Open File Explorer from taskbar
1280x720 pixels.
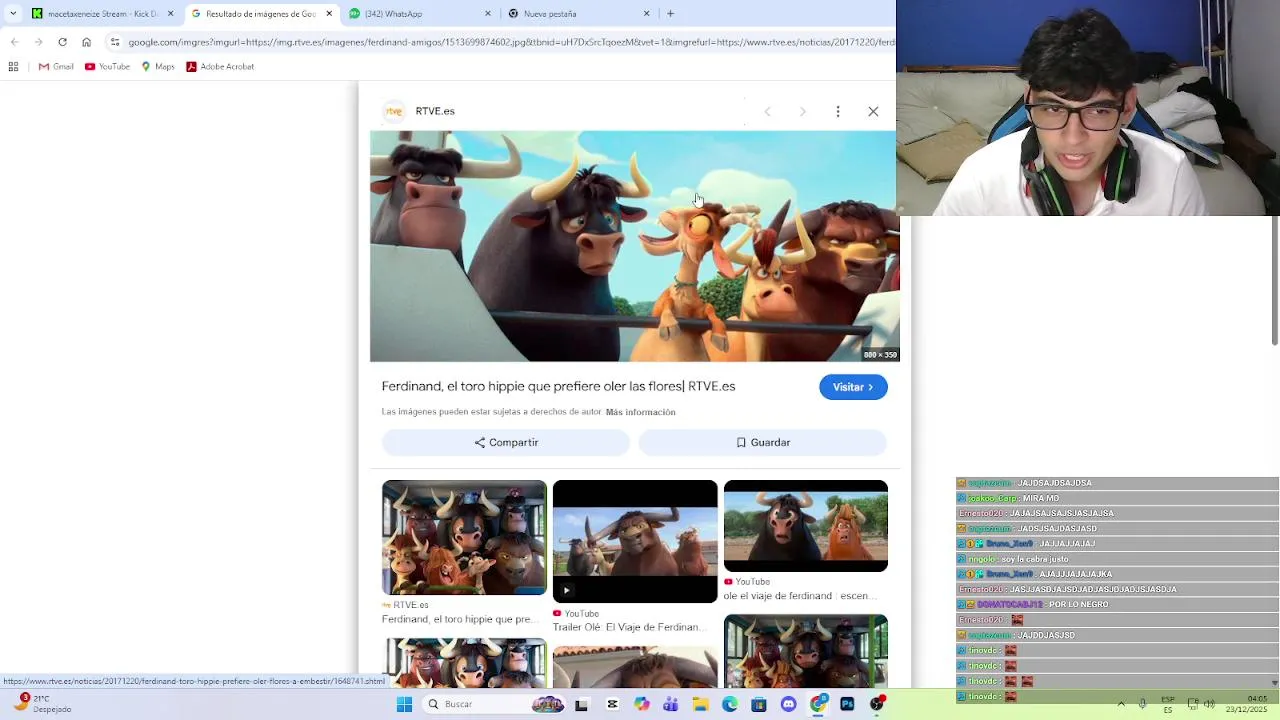click(x=700, y=704)
